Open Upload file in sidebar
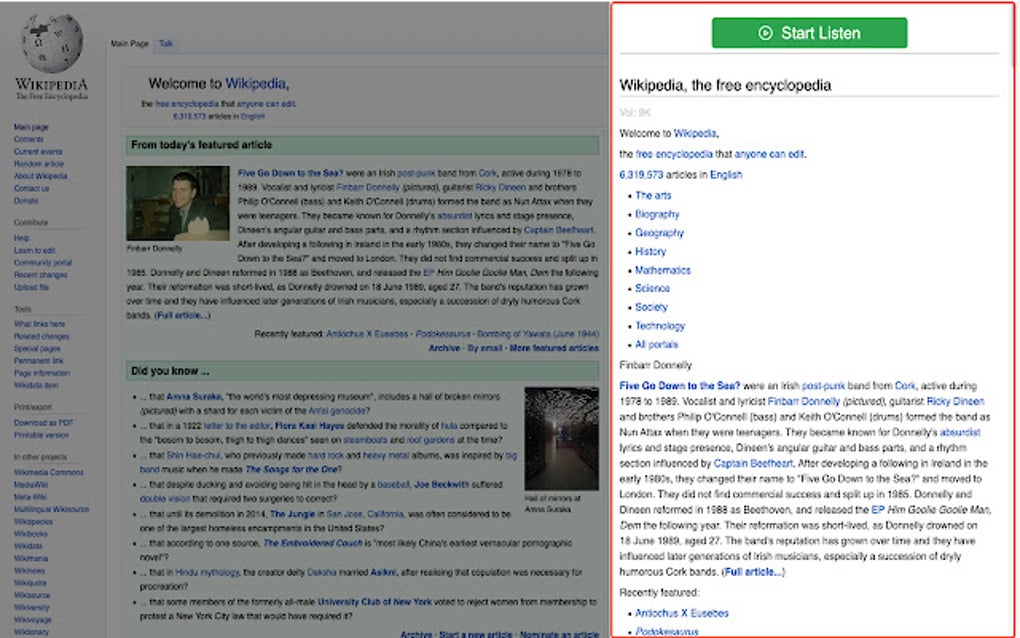 click(31, 287)
